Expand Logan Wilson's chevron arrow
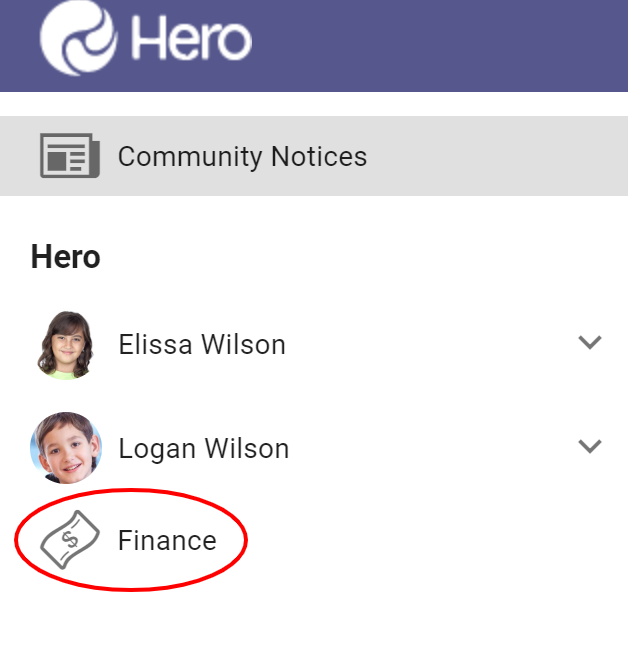This screenshot has width=628, height=652. pos(590,447)
